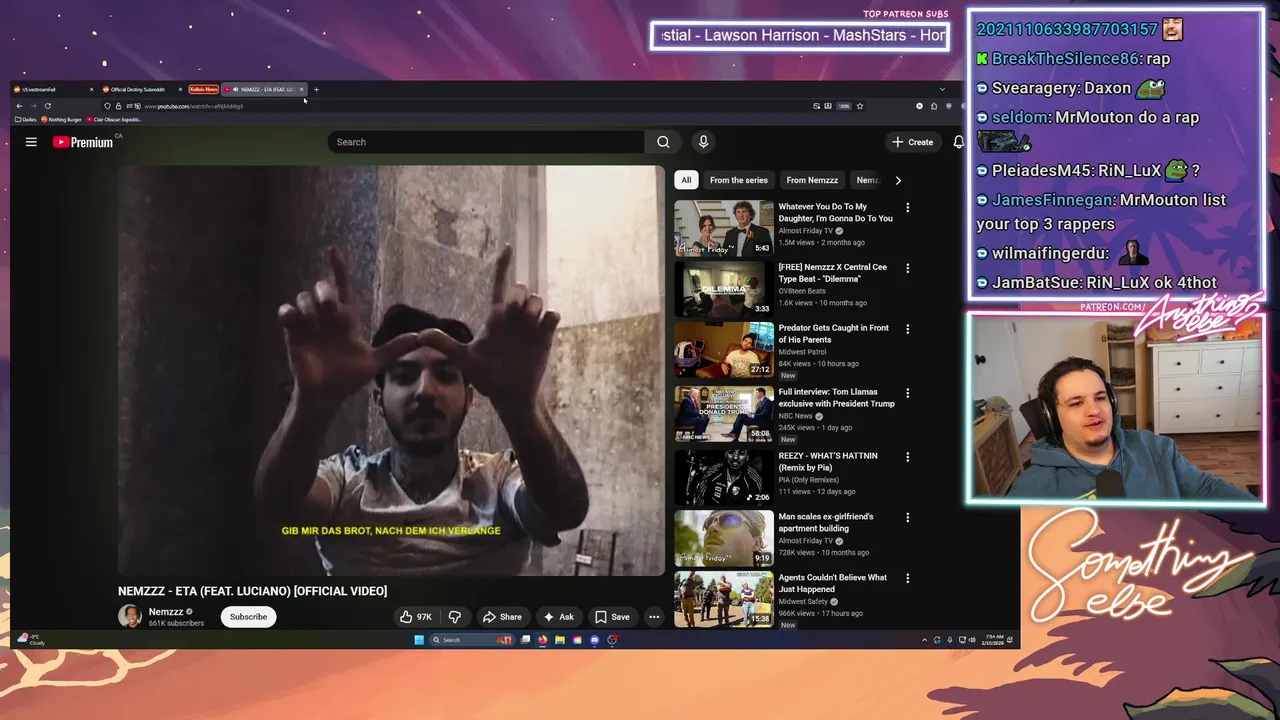
Task: Open Clair Obscur bookmark
Action: [114, 120]
